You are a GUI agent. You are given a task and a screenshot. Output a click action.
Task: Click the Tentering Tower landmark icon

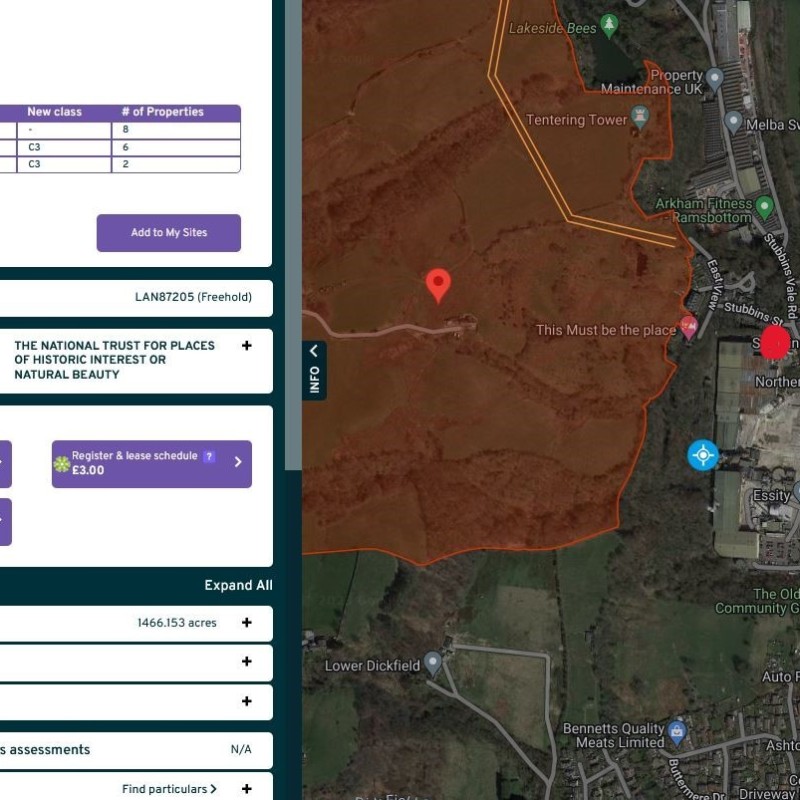pyautogui.click(x=643, y=120)
